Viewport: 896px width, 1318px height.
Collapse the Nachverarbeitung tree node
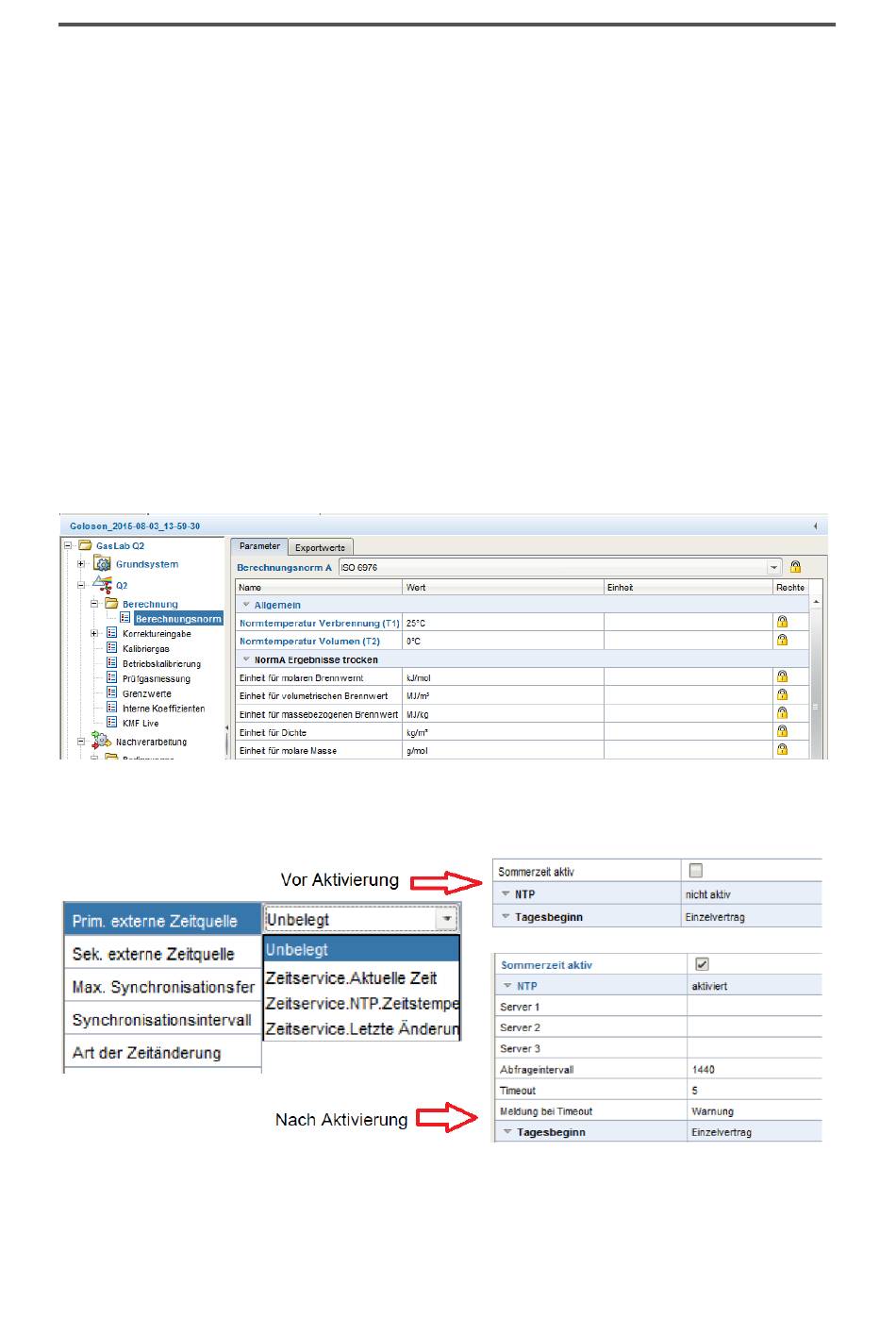(81, 742)
